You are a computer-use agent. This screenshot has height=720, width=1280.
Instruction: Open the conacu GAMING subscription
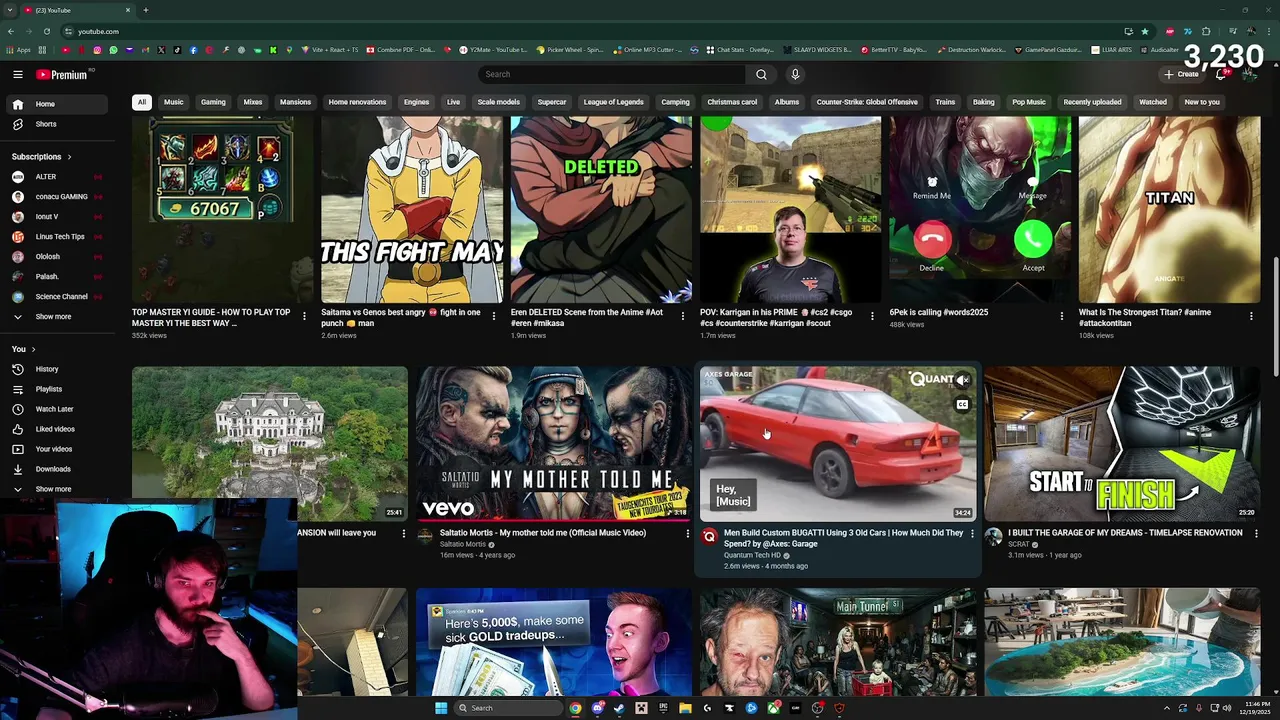pyautogui.click(x=56, y=197)
